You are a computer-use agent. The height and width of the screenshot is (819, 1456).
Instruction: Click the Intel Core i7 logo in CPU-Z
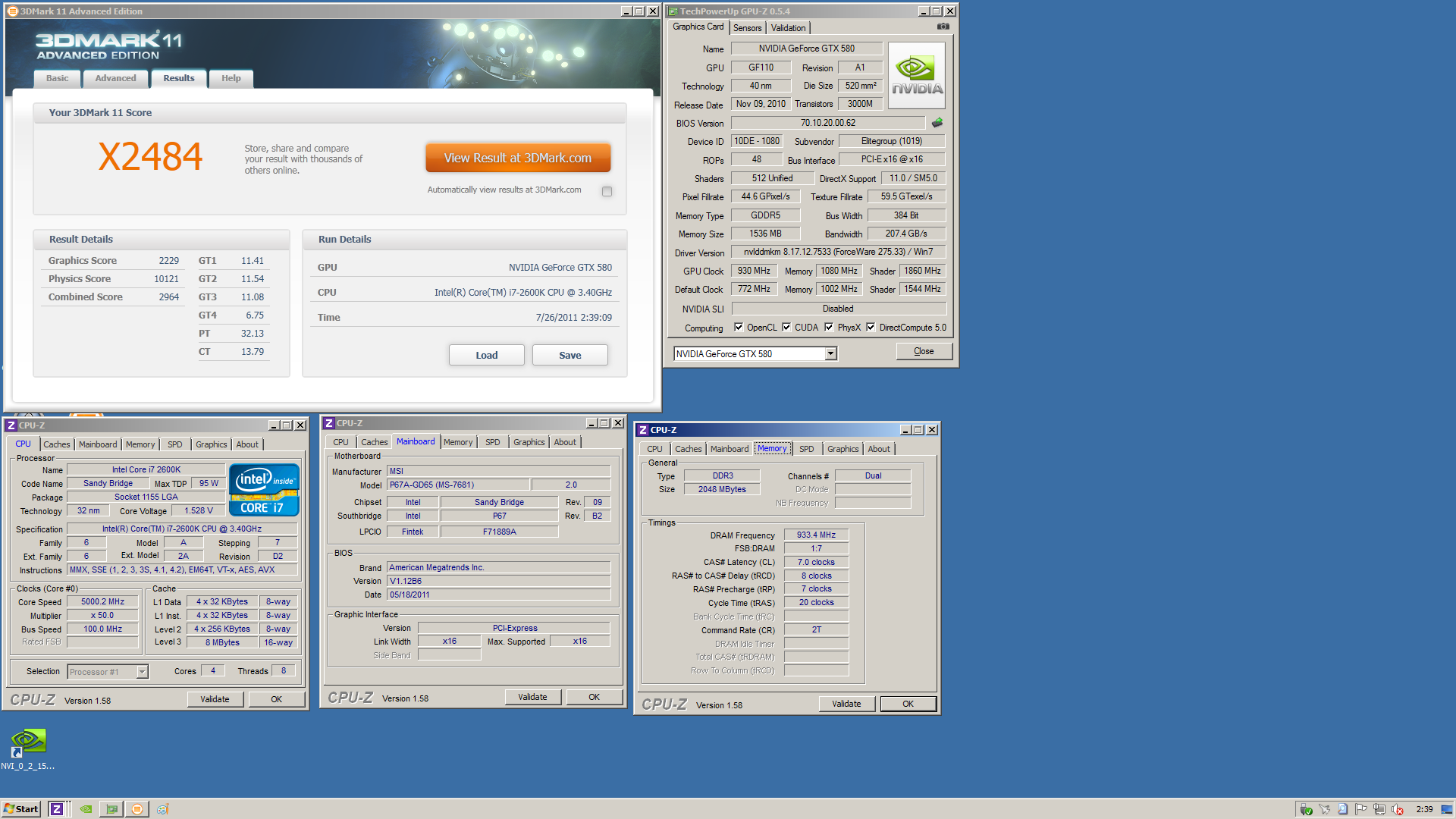[264, 490]
